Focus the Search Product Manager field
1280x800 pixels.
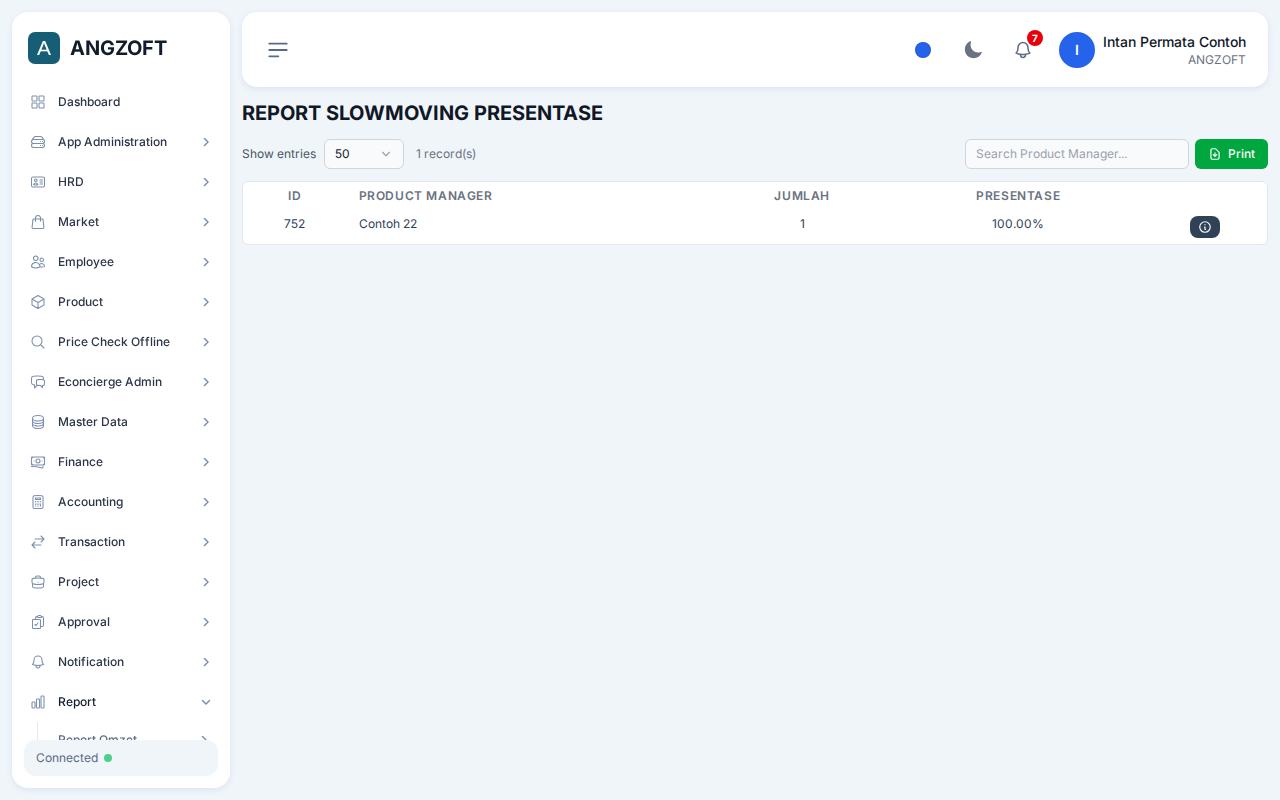coord(1077,154)
